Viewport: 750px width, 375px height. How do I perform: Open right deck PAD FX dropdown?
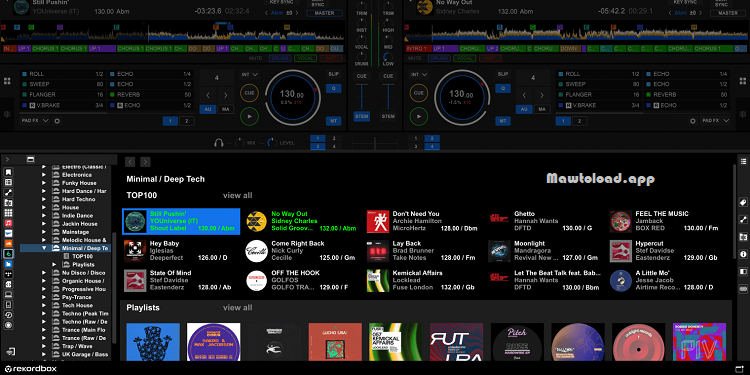tap(715, 121)
